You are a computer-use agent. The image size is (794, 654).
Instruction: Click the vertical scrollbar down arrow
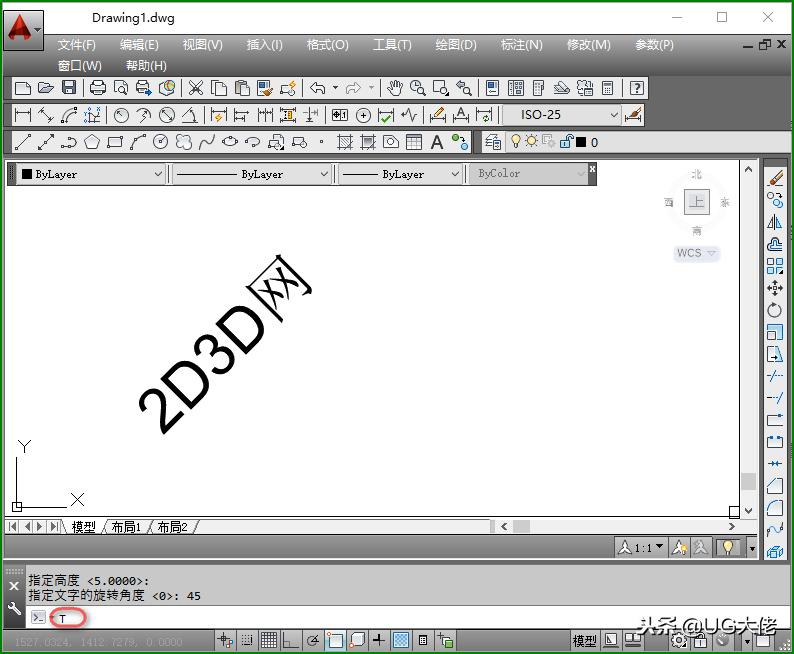748,510
